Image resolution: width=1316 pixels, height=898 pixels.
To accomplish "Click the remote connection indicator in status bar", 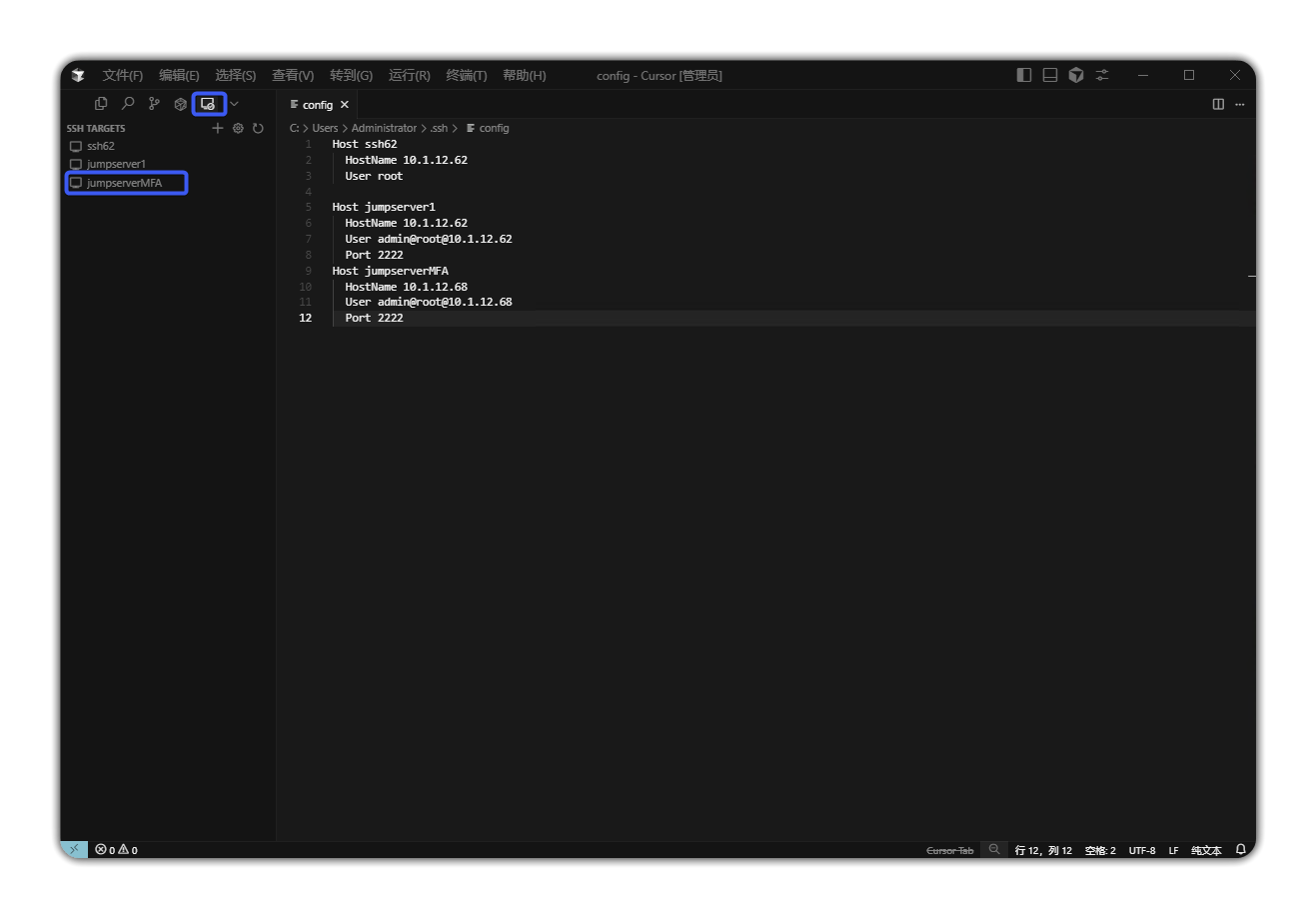I will pos(75,850).
